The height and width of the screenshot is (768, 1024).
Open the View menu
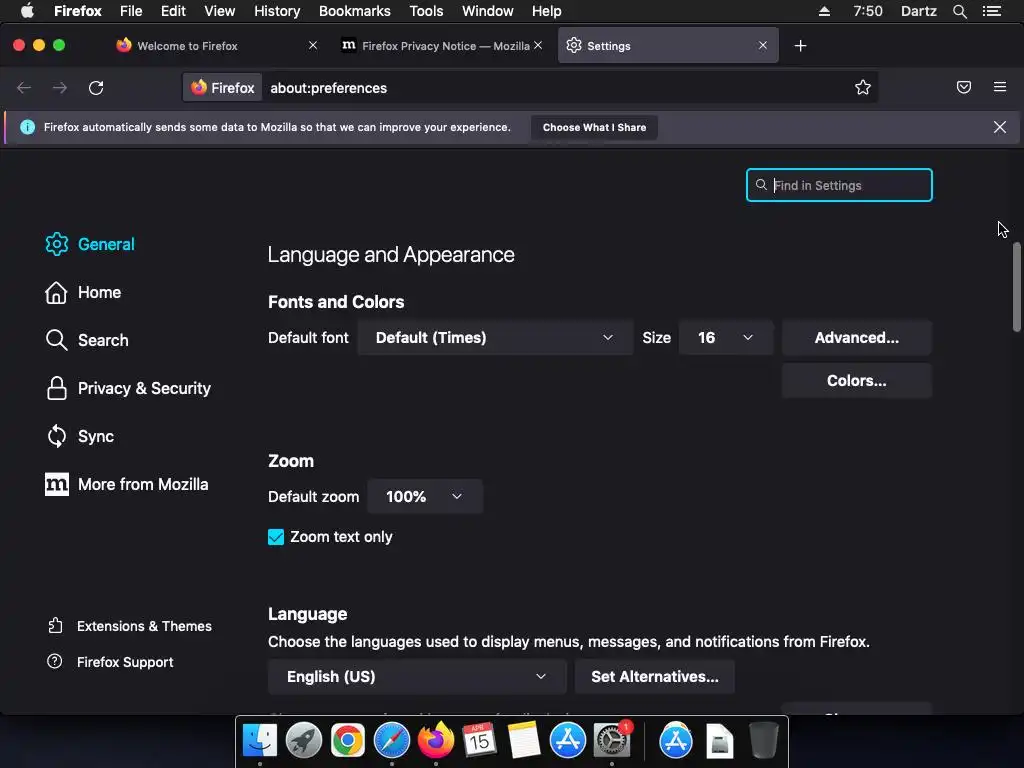click(219, 11)
